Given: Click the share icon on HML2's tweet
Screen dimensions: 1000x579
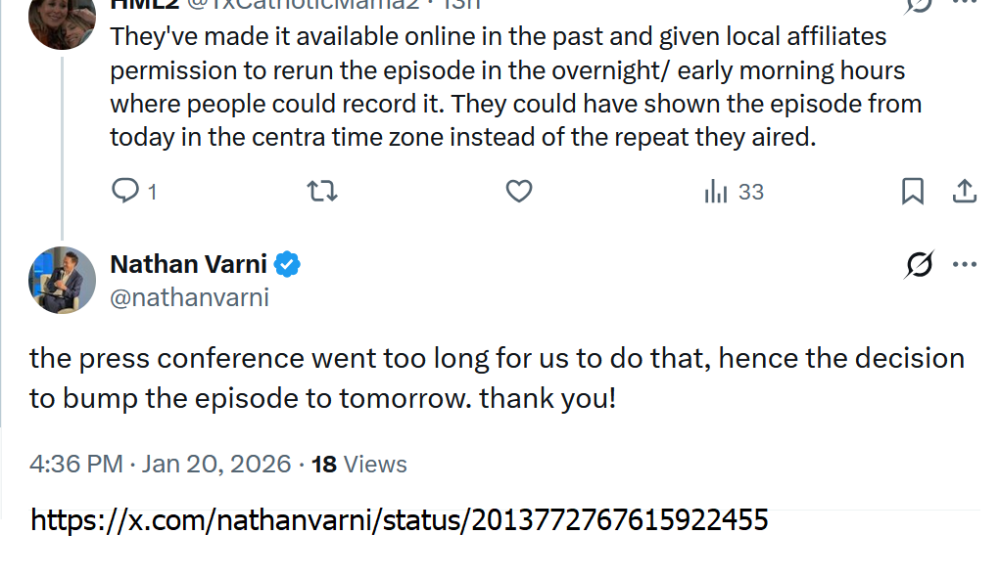Looking at the screenshot, I should click(x=964, y=191).
